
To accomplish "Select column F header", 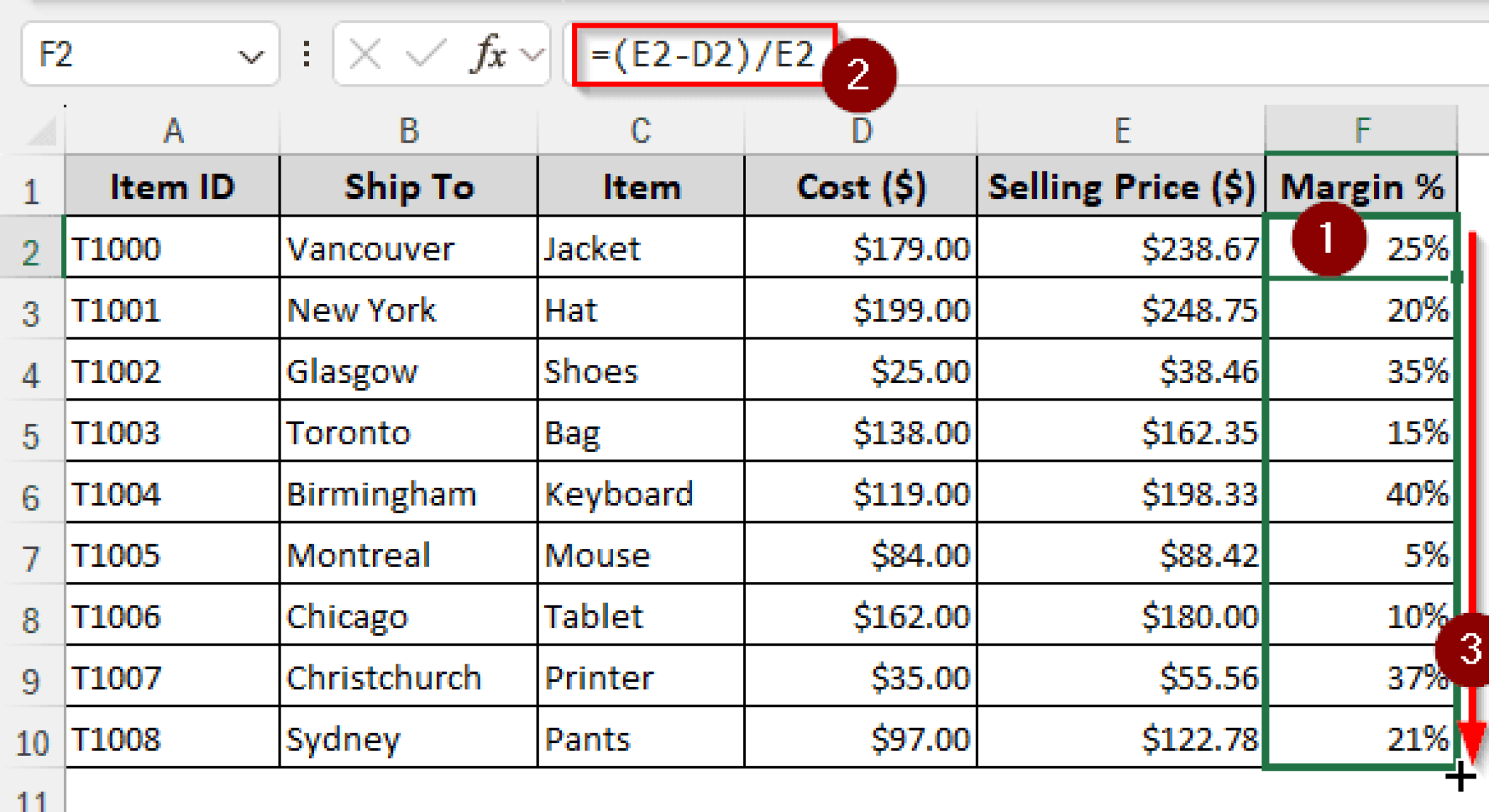I will point(1361,129).
